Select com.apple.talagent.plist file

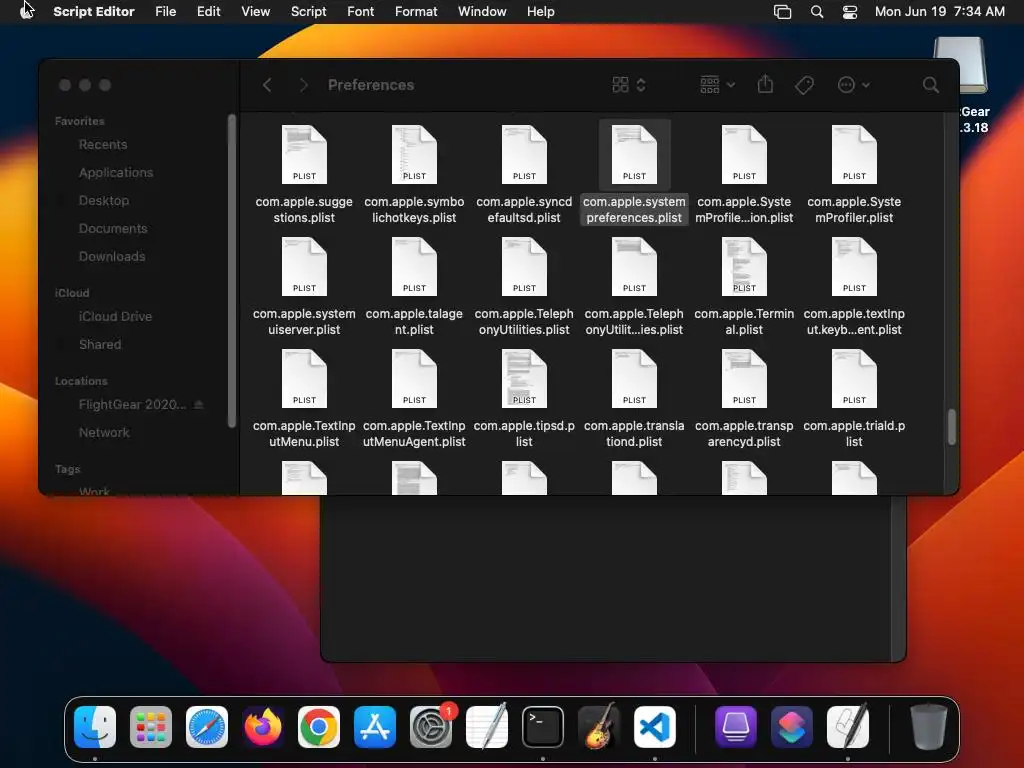pos(414,286)
